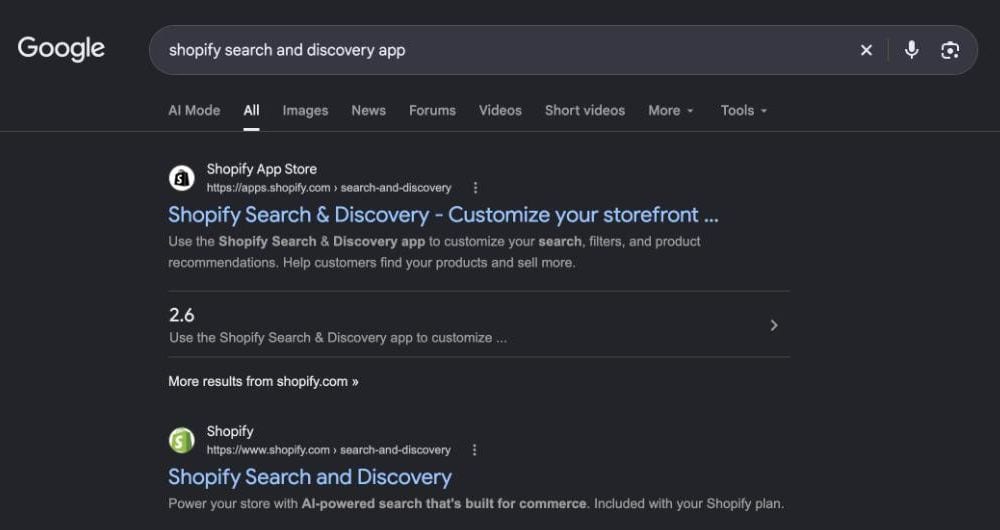Viewport: 1000px width, 530px height.
Task: Click 'Use the Shopify Search & Discovery app to customize ...' sitelink text
Action: (x=338, y=338)
